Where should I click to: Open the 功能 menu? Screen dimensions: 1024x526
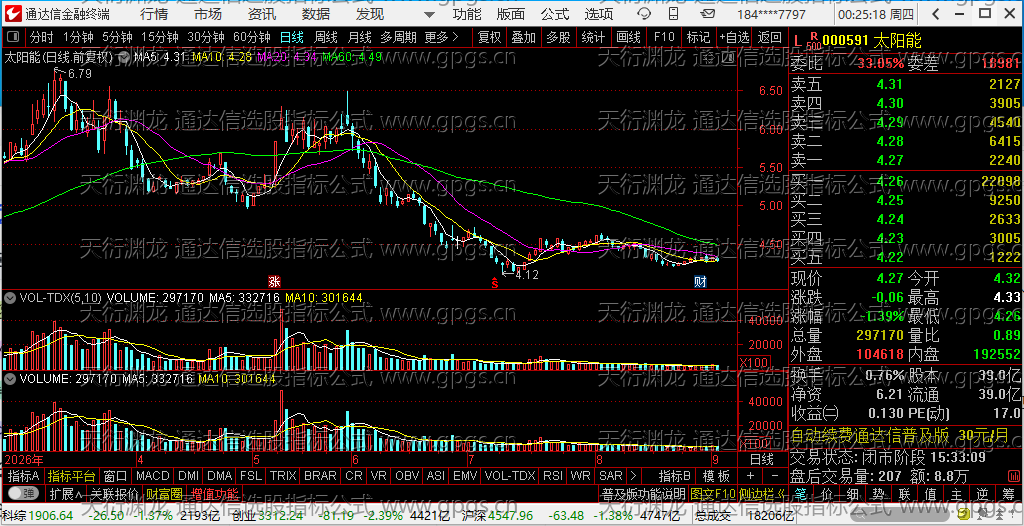coord(467,14)
